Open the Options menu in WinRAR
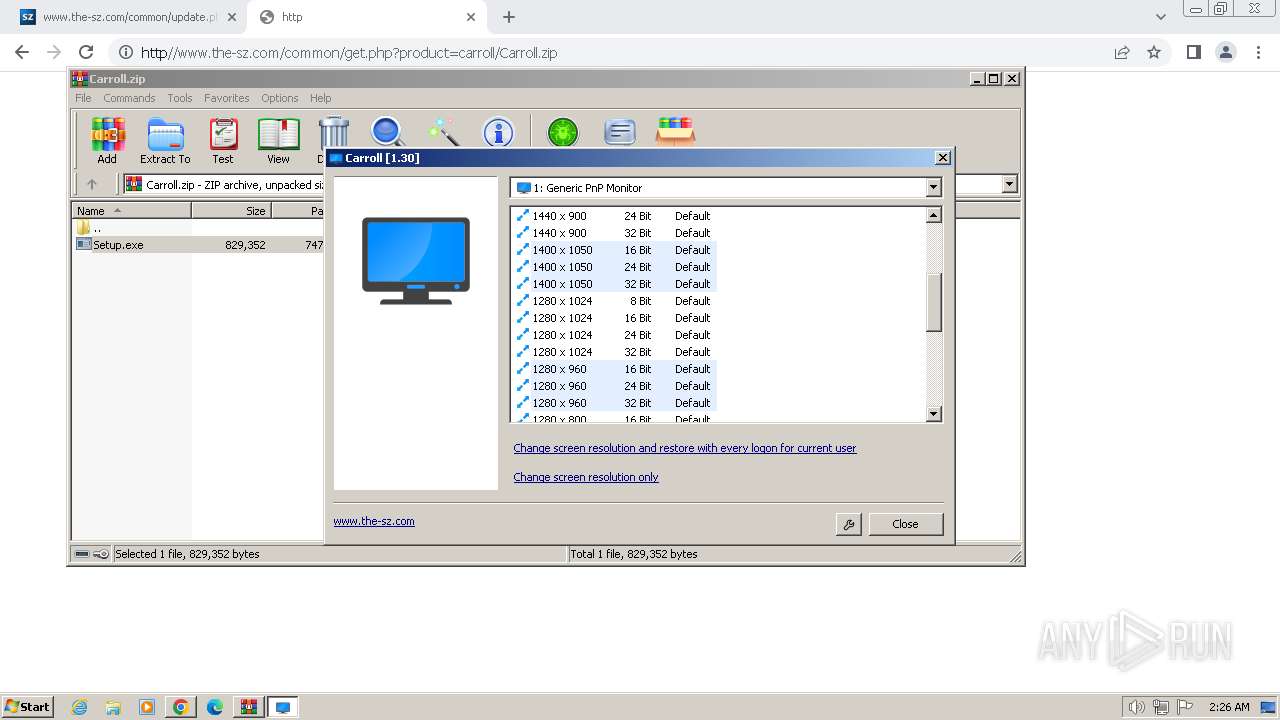 pyautogui.click(x=280, y=98)
